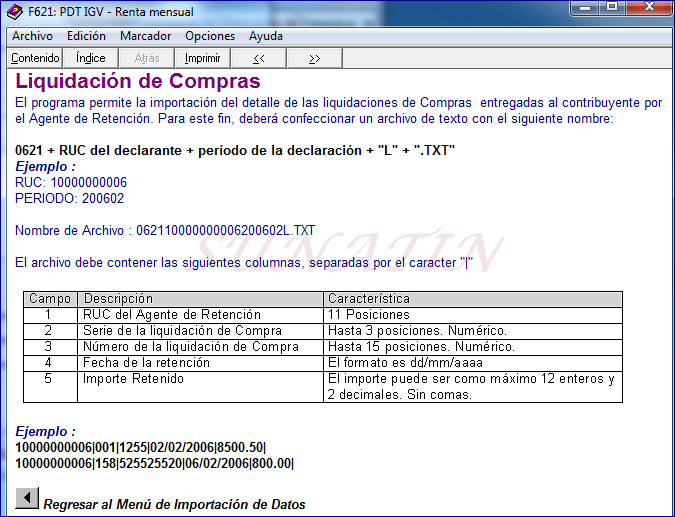The height and width of the screenshot is (517, 675).
Task: Click the back arrow icon to return to menu
Action: coord(27,498)
